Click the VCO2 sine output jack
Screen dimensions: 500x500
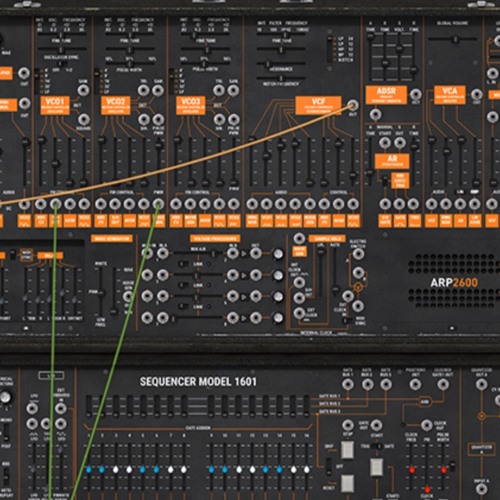[144, 119]
